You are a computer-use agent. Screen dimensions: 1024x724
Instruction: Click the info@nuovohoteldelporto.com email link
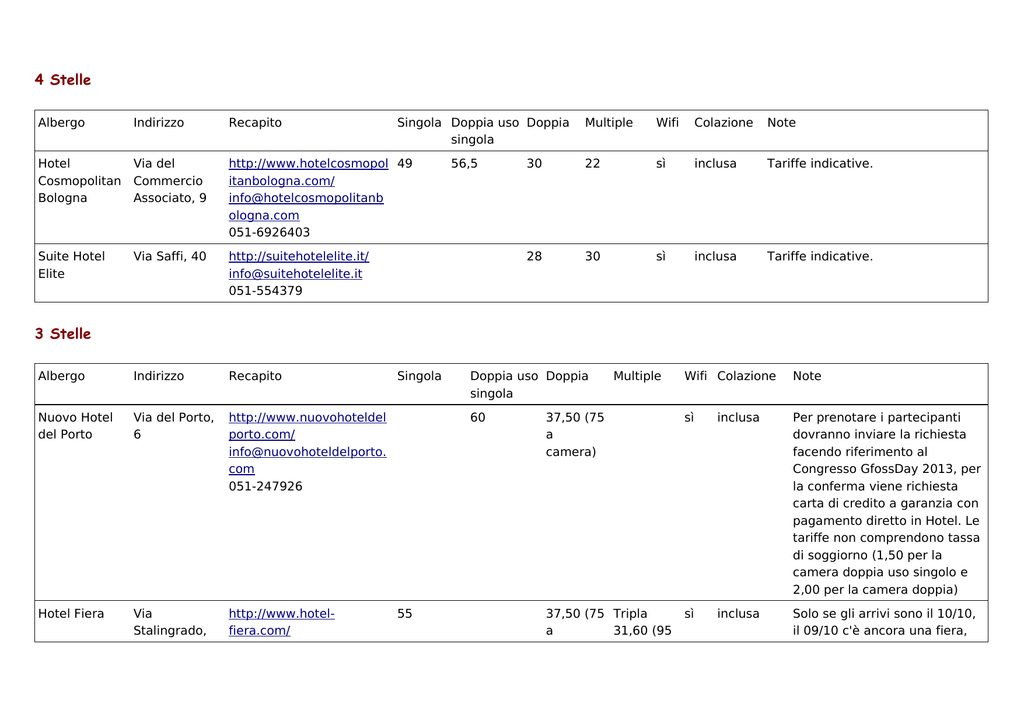click(x=307, y=460)
